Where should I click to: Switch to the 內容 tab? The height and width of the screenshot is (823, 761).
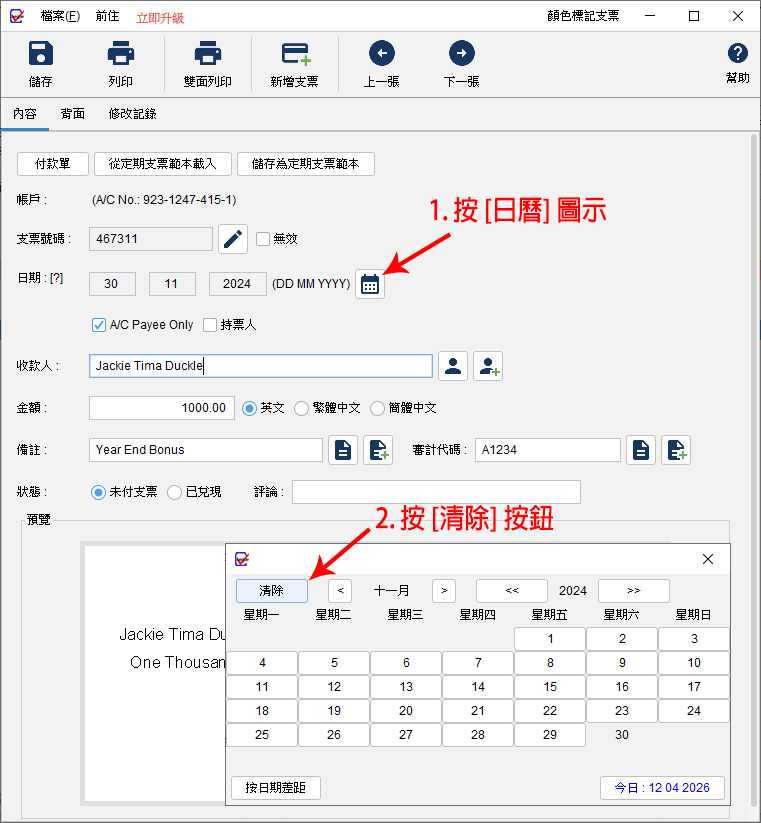coord(25,113)
